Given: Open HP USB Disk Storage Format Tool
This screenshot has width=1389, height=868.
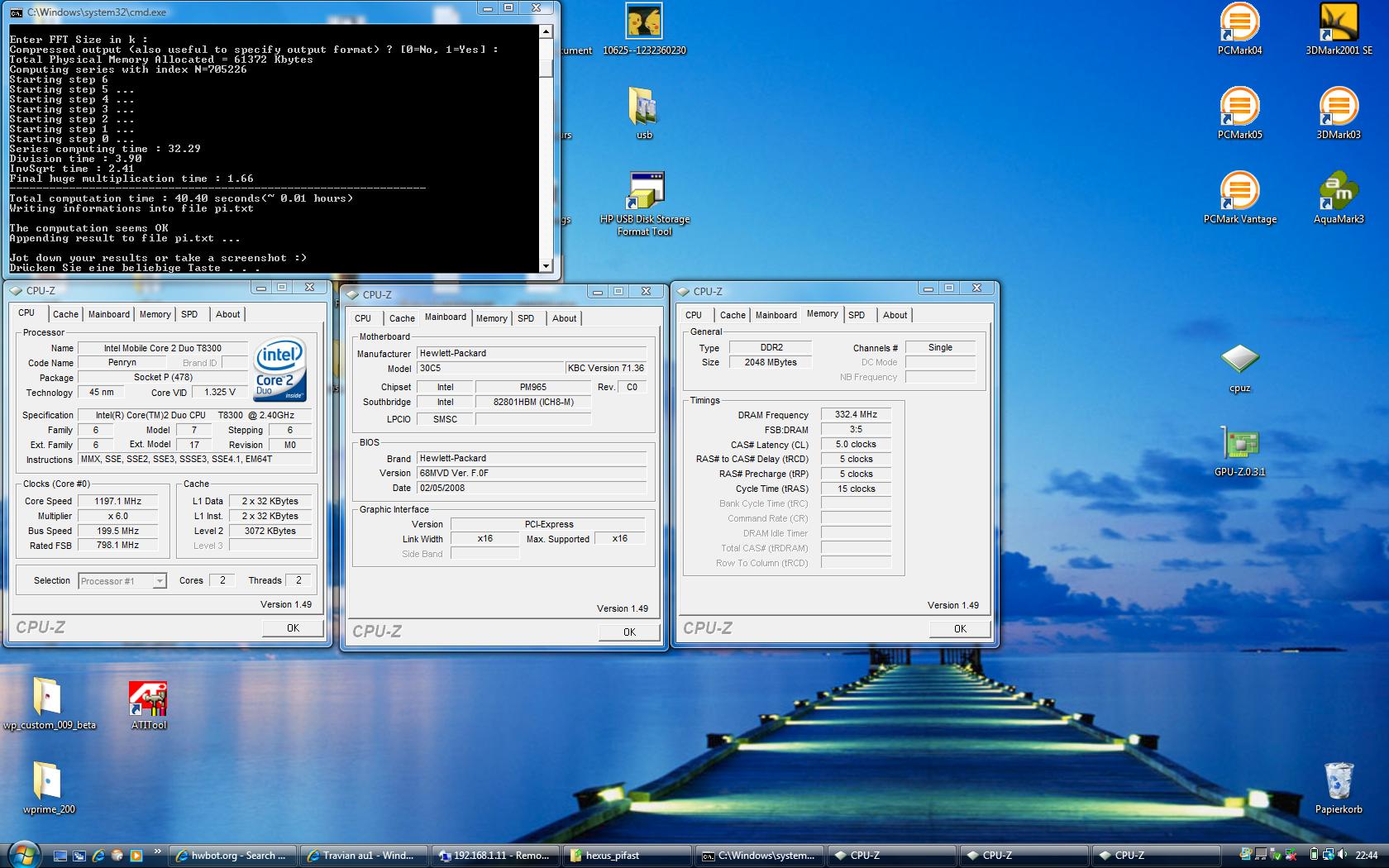Looking at the screenshot, I should [644, 204].
